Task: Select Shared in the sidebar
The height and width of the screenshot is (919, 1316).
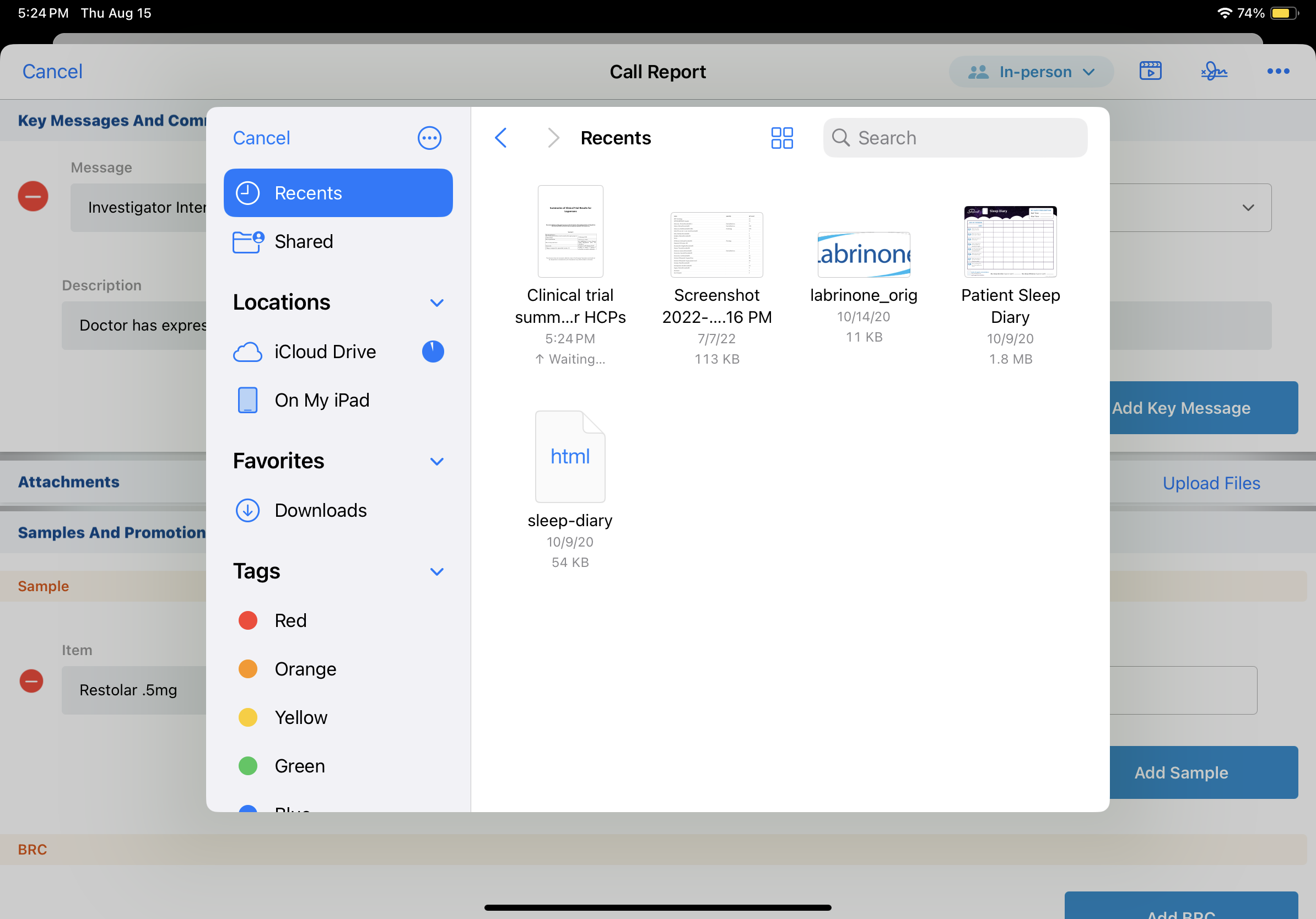Action: 303,241
